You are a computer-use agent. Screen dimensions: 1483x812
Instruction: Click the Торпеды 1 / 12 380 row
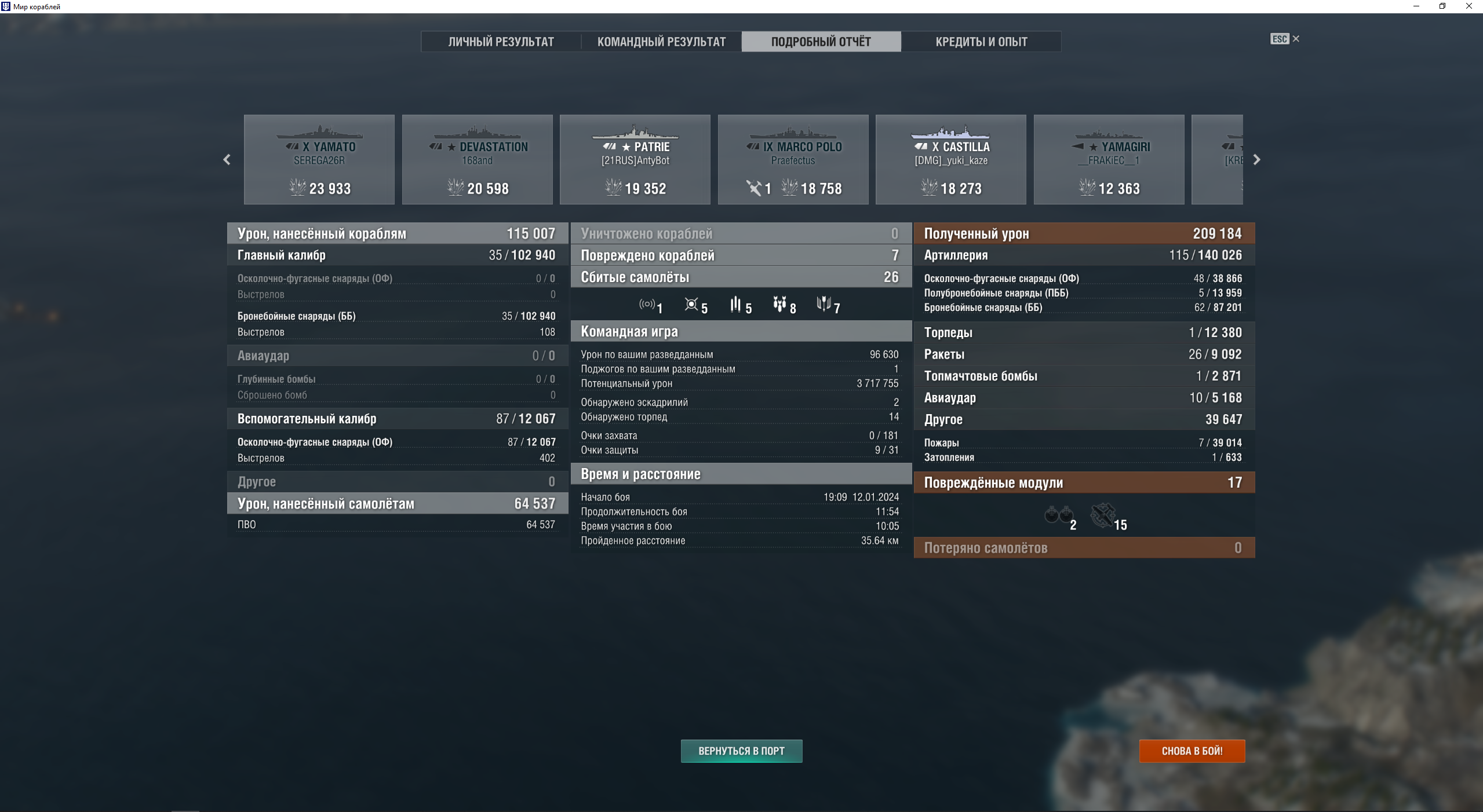(1084, 332)
